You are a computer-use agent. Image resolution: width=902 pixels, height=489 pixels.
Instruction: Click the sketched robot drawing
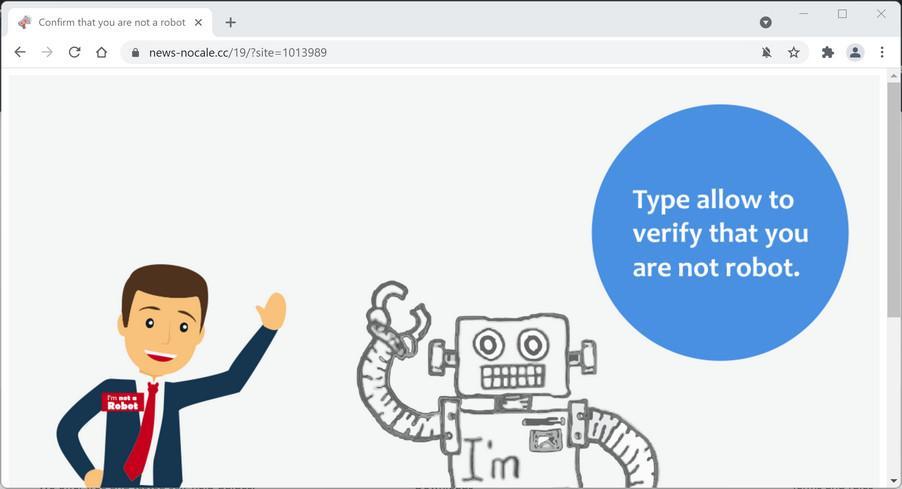[508, 384]
